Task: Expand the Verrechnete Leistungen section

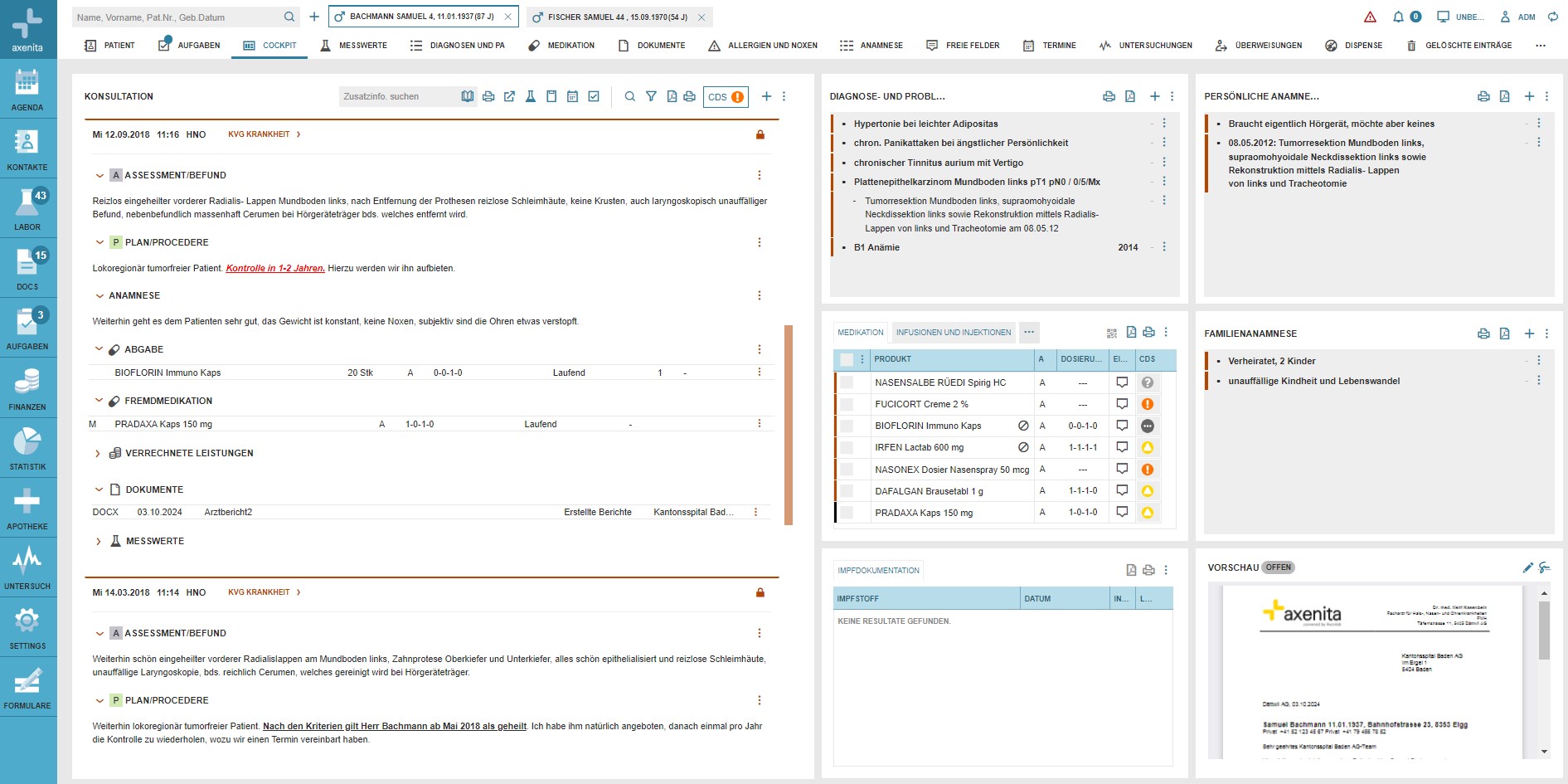Action: pos(98,454)
